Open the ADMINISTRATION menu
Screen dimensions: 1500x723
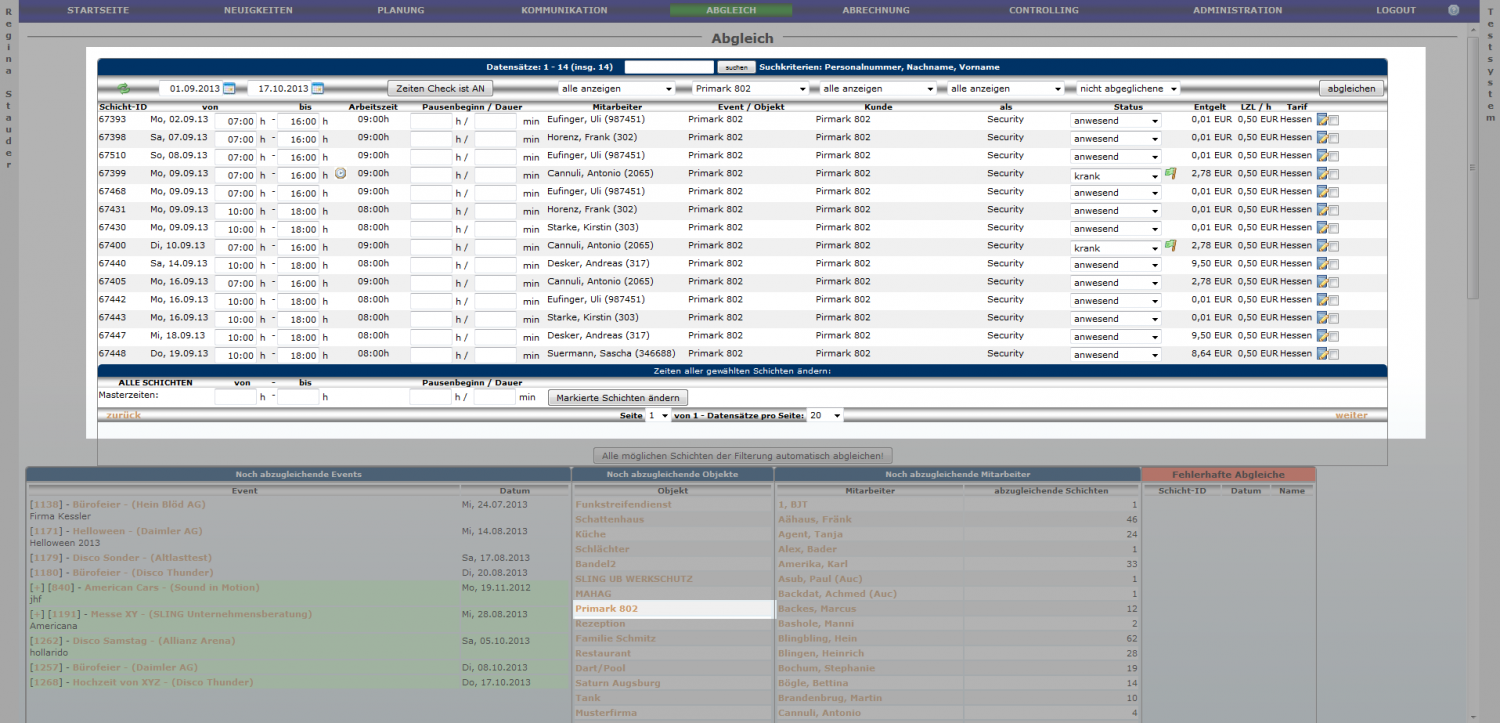tap(1237, 10)
